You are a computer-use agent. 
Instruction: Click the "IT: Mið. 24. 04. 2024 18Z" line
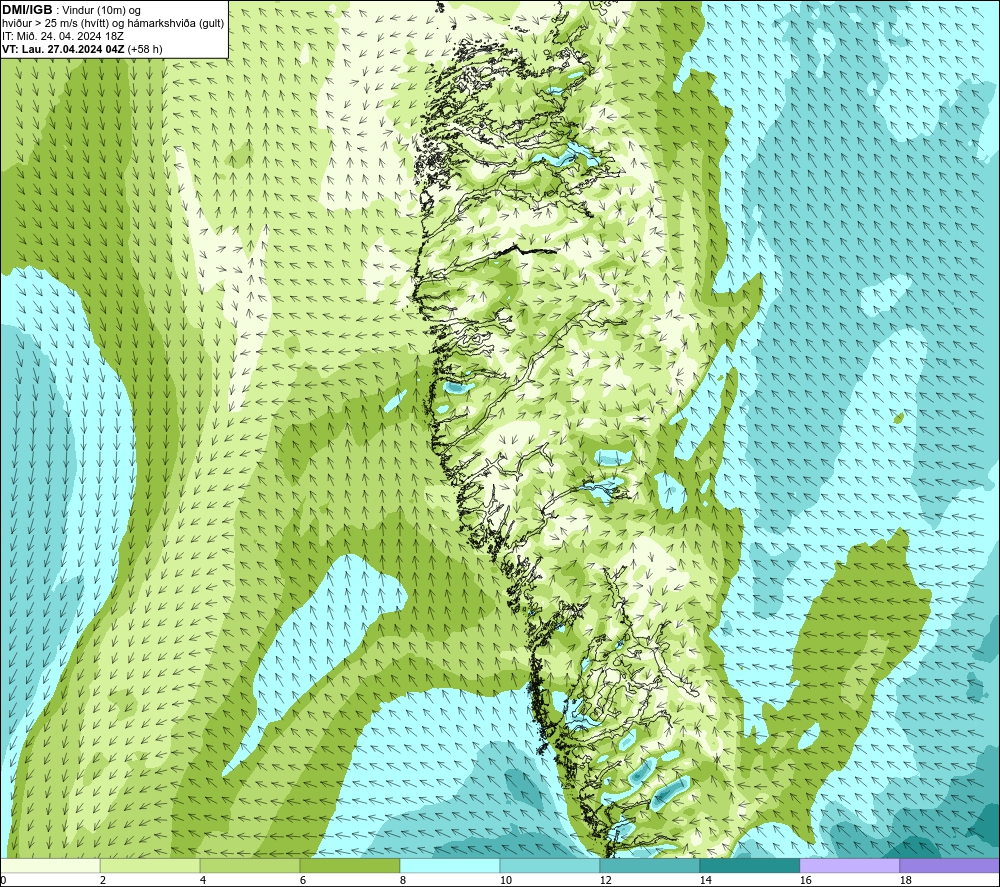tap(62, 36)
